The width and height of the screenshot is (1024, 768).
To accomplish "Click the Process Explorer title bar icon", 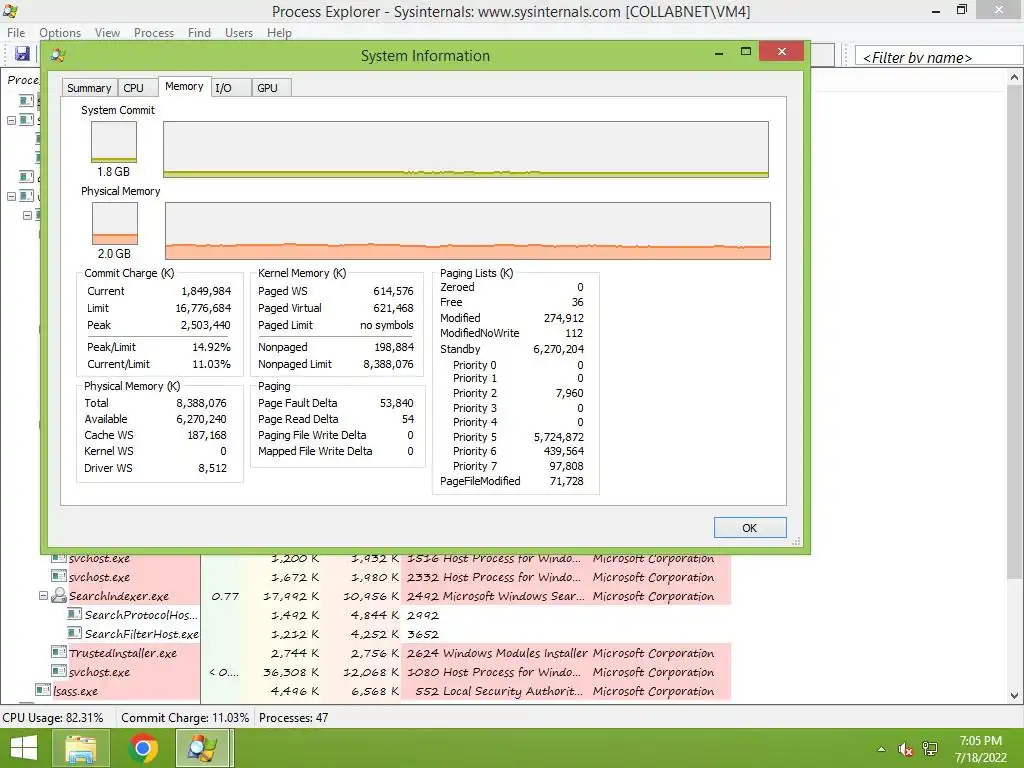I will coord(10,11).
